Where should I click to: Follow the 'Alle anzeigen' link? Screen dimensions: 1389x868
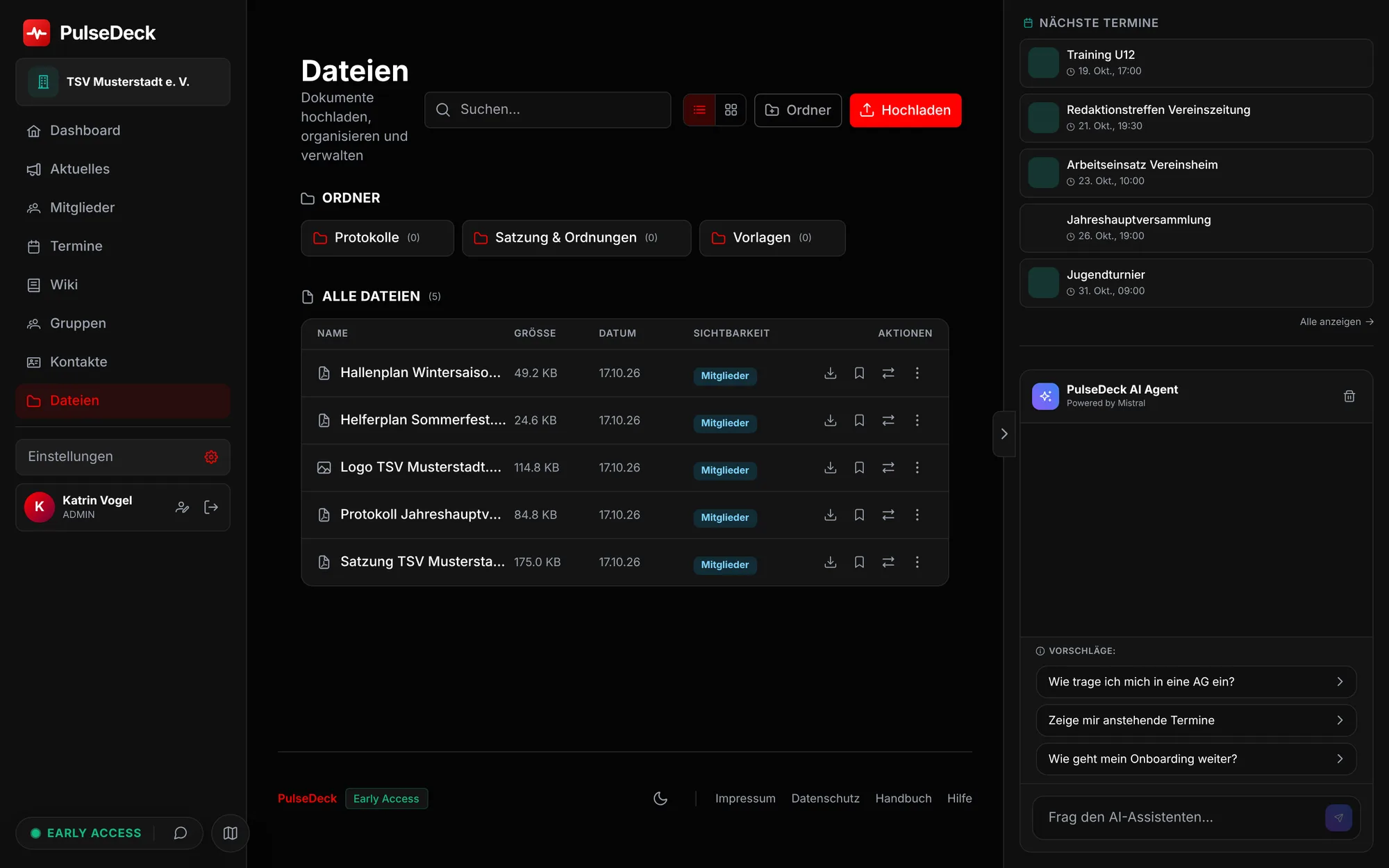(x=1336, y=322)
